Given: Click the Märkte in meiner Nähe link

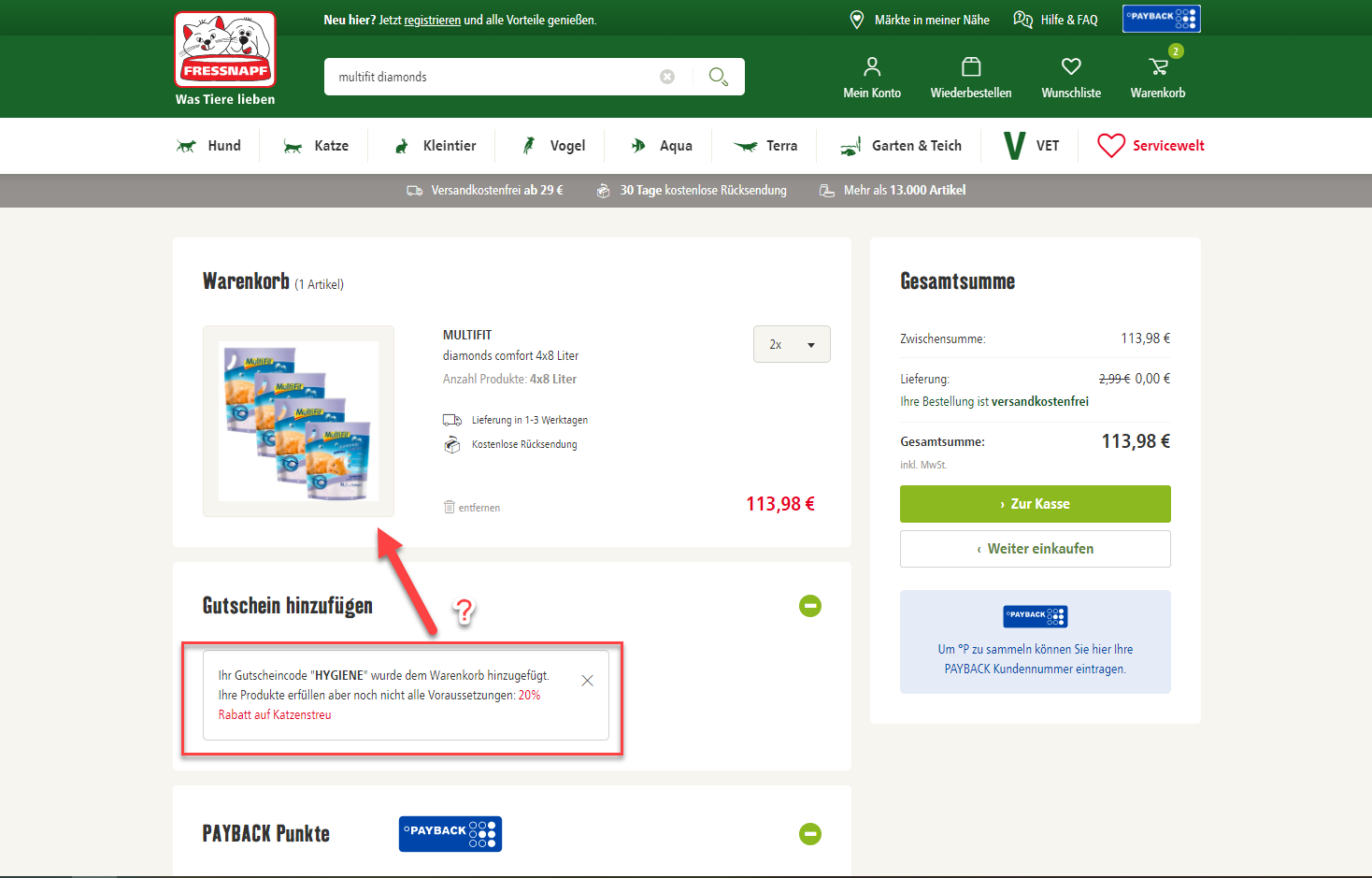Looking at the screenshot, I should pos(932,20).
